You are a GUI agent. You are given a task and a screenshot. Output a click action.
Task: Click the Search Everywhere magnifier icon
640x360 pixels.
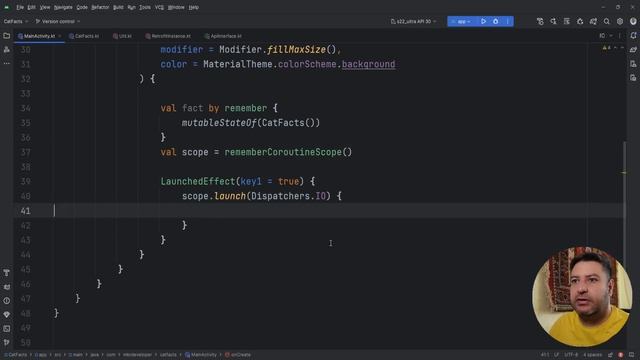pos(607,21)
